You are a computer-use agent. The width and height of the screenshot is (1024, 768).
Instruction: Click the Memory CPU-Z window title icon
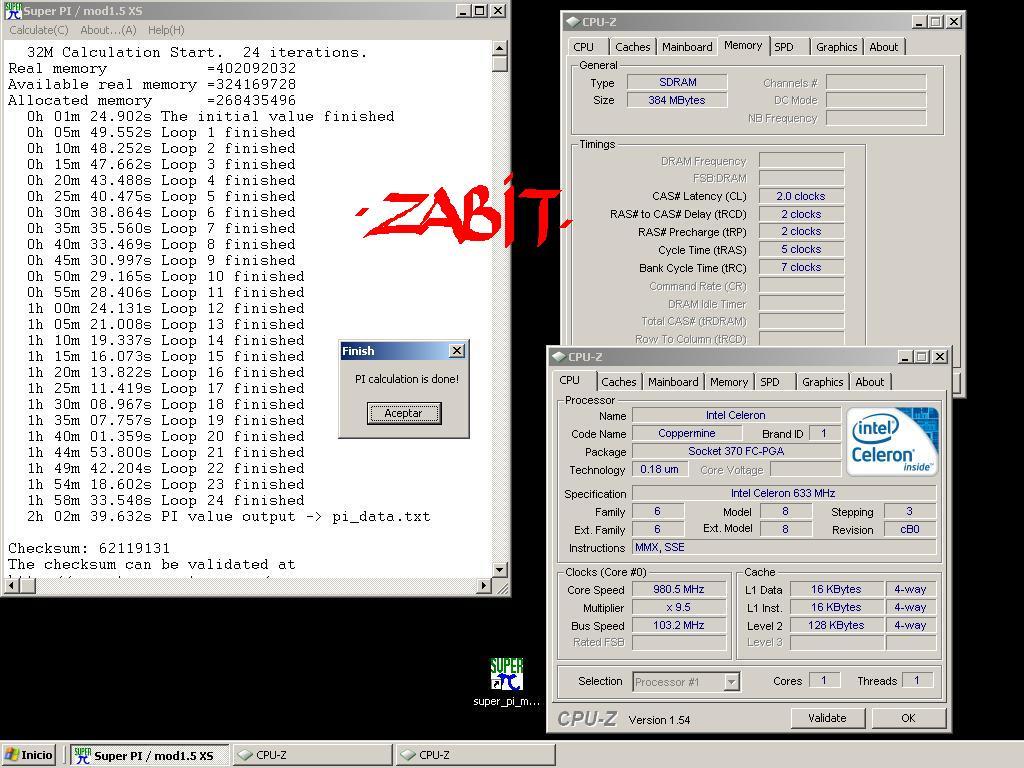(x=572, y=22)
